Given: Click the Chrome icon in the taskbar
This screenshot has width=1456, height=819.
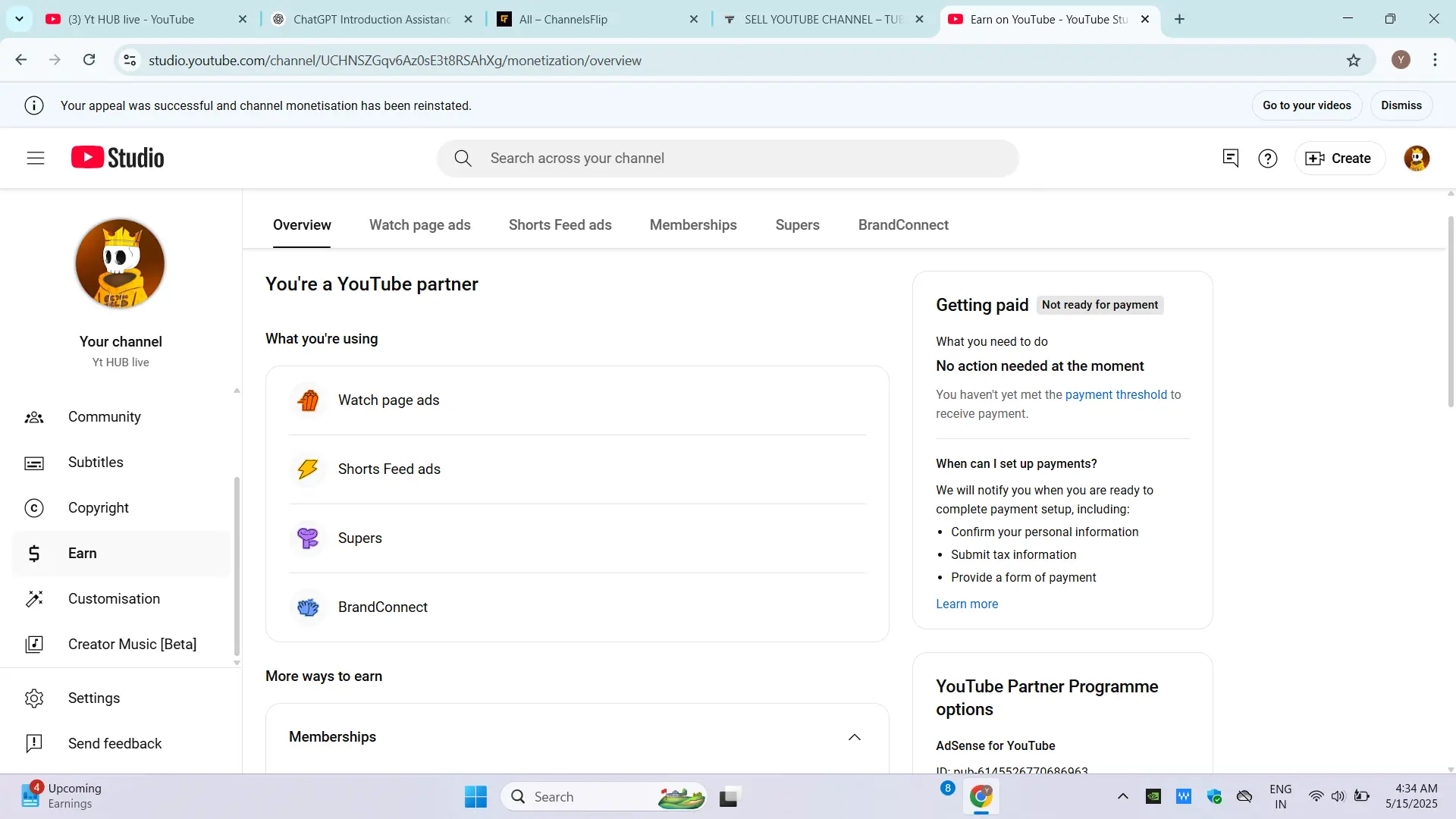Looking at the screenshot, I should [x=981, y=797].
